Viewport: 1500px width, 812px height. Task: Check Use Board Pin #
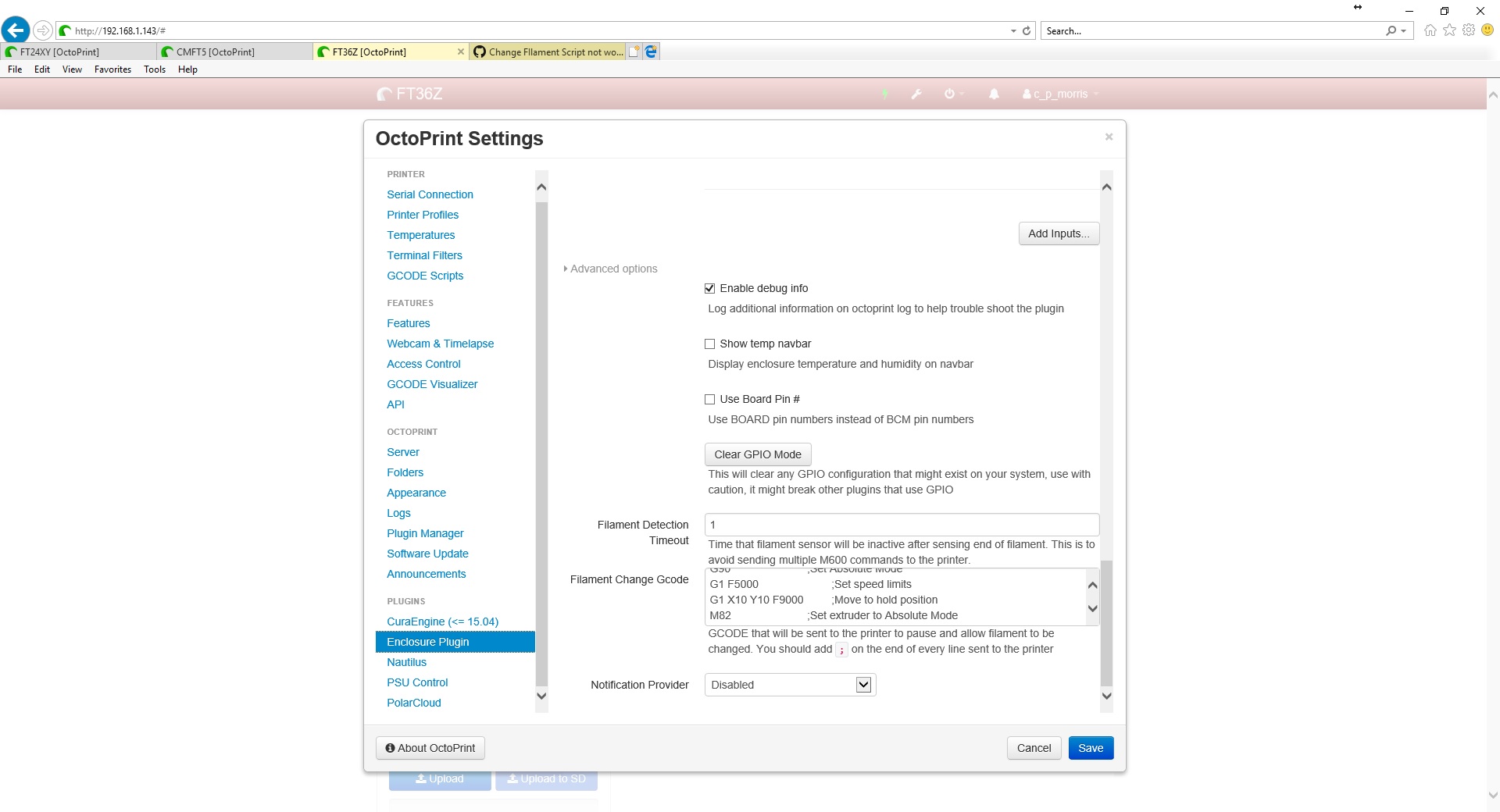(709, 399)
